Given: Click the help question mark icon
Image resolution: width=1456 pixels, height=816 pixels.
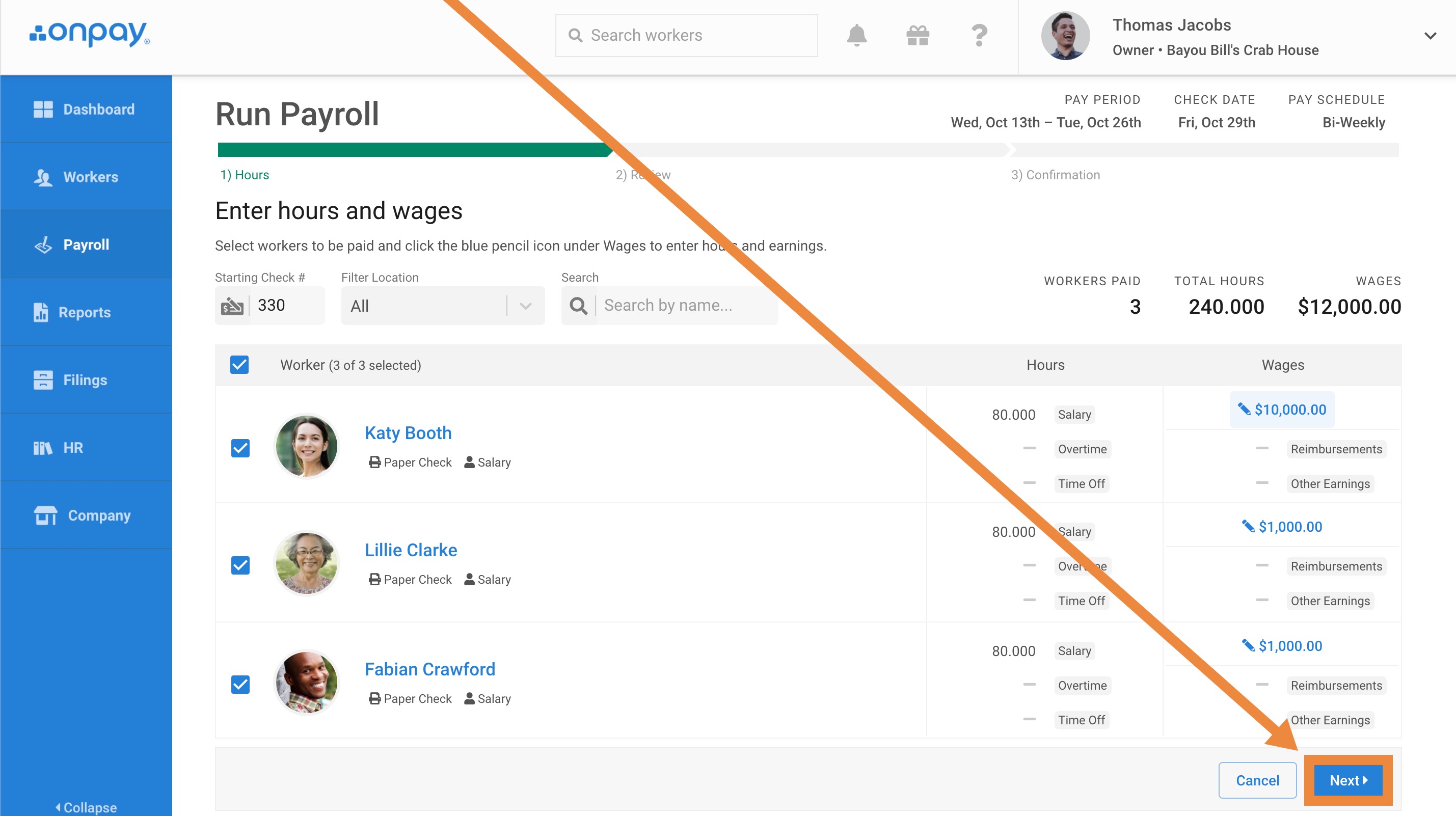Looking at the screenshot, I should coord(979,36).
